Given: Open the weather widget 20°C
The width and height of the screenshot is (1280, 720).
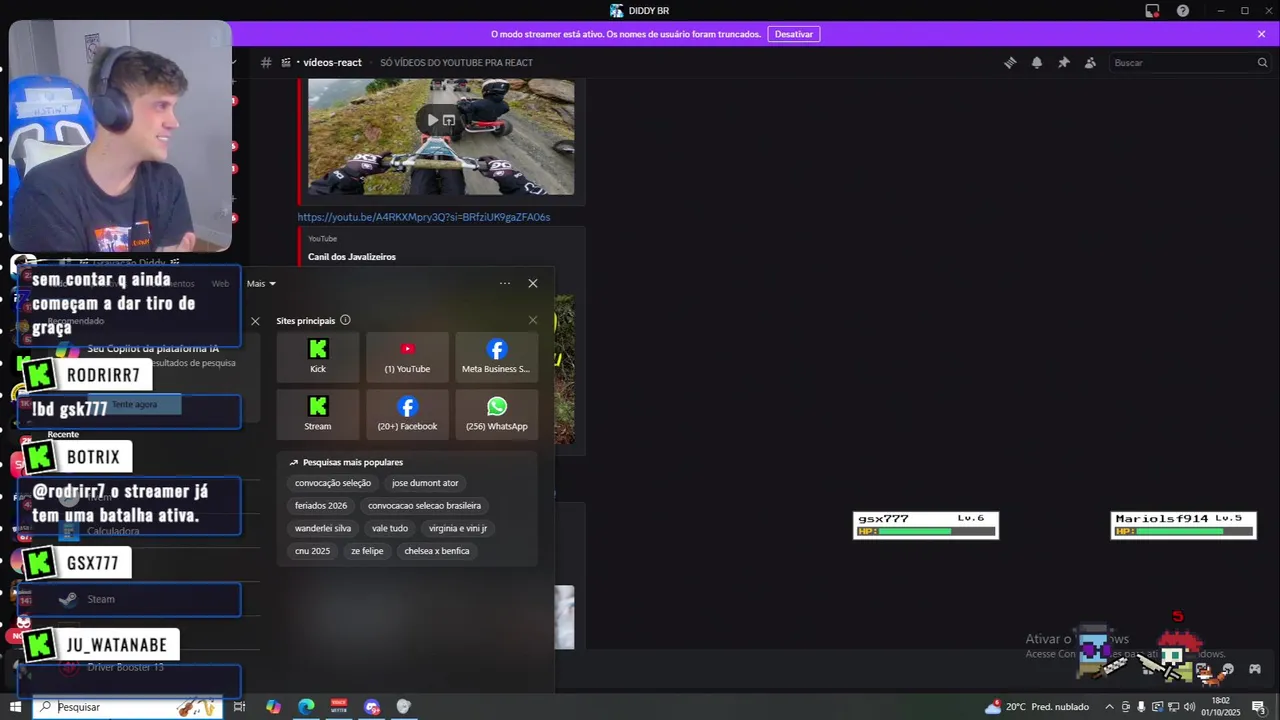Looking at the screenshot, I should [1037, 707].
